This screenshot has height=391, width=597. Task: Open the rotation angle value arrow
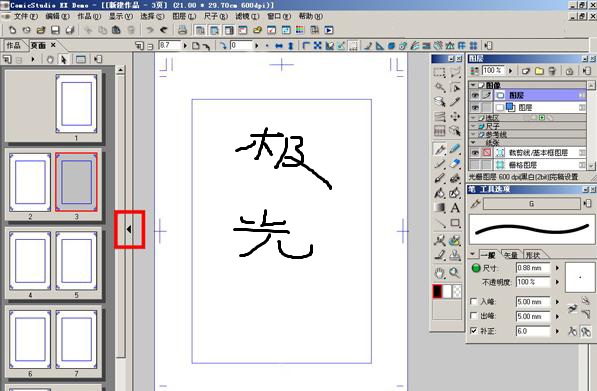tap(256, 46)
